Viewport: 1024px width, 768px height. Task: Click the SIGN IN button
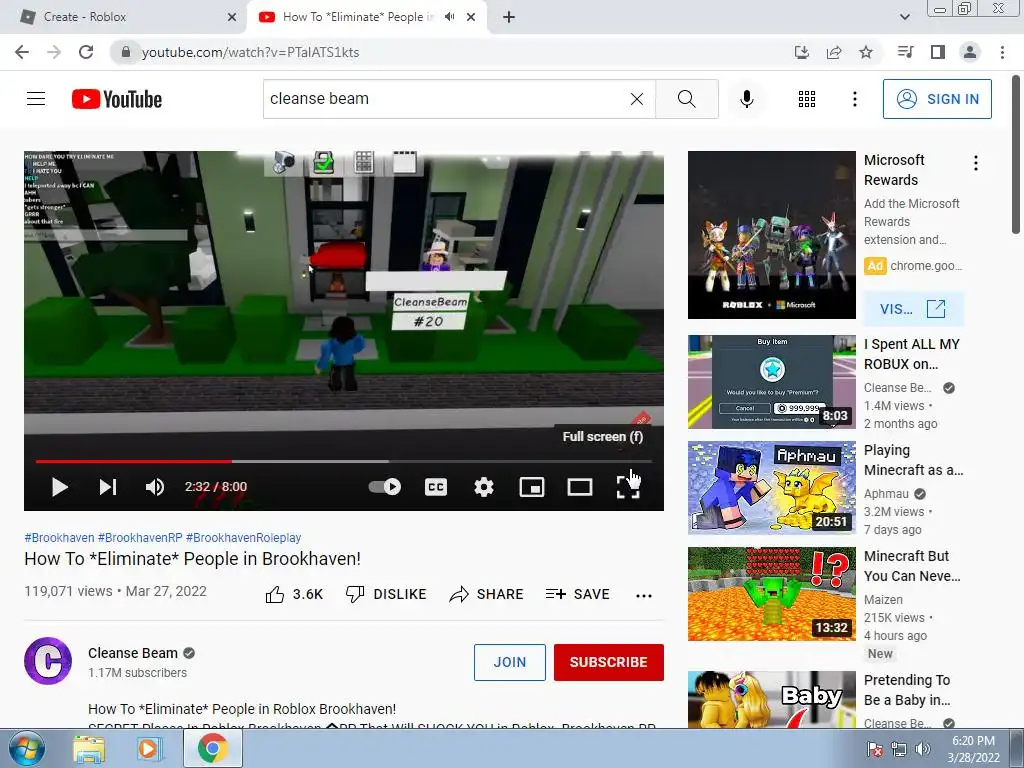coord(937,99)
